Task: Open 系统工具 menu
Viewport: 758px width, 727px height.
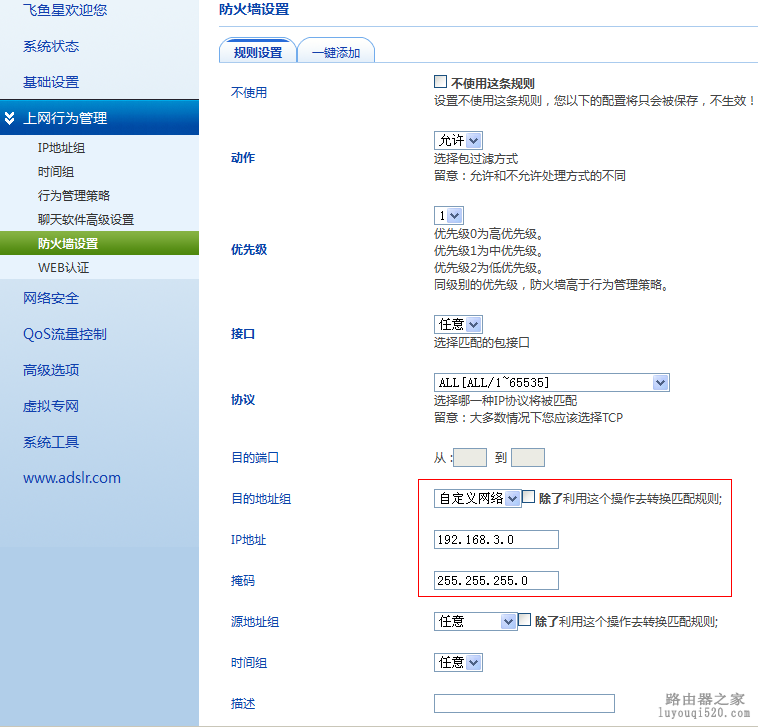Action: point(51,442)
